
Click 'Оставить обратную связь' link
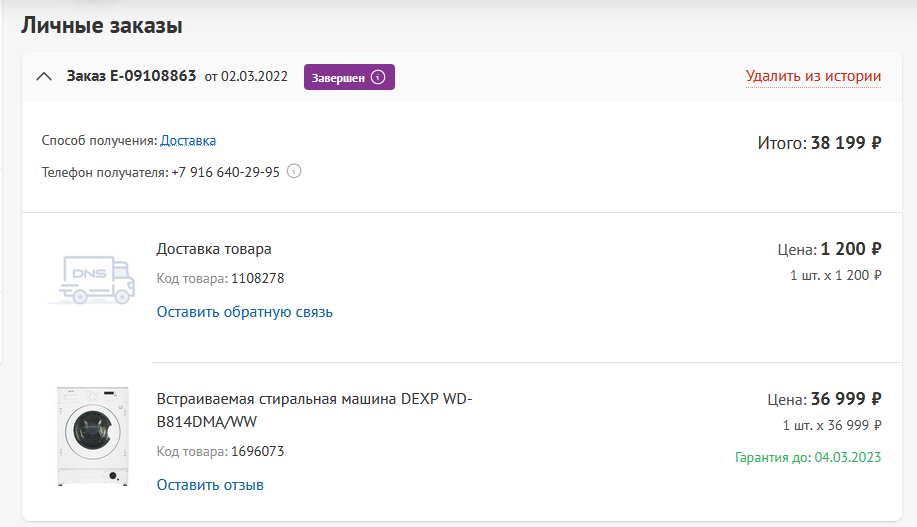[244, 312]
